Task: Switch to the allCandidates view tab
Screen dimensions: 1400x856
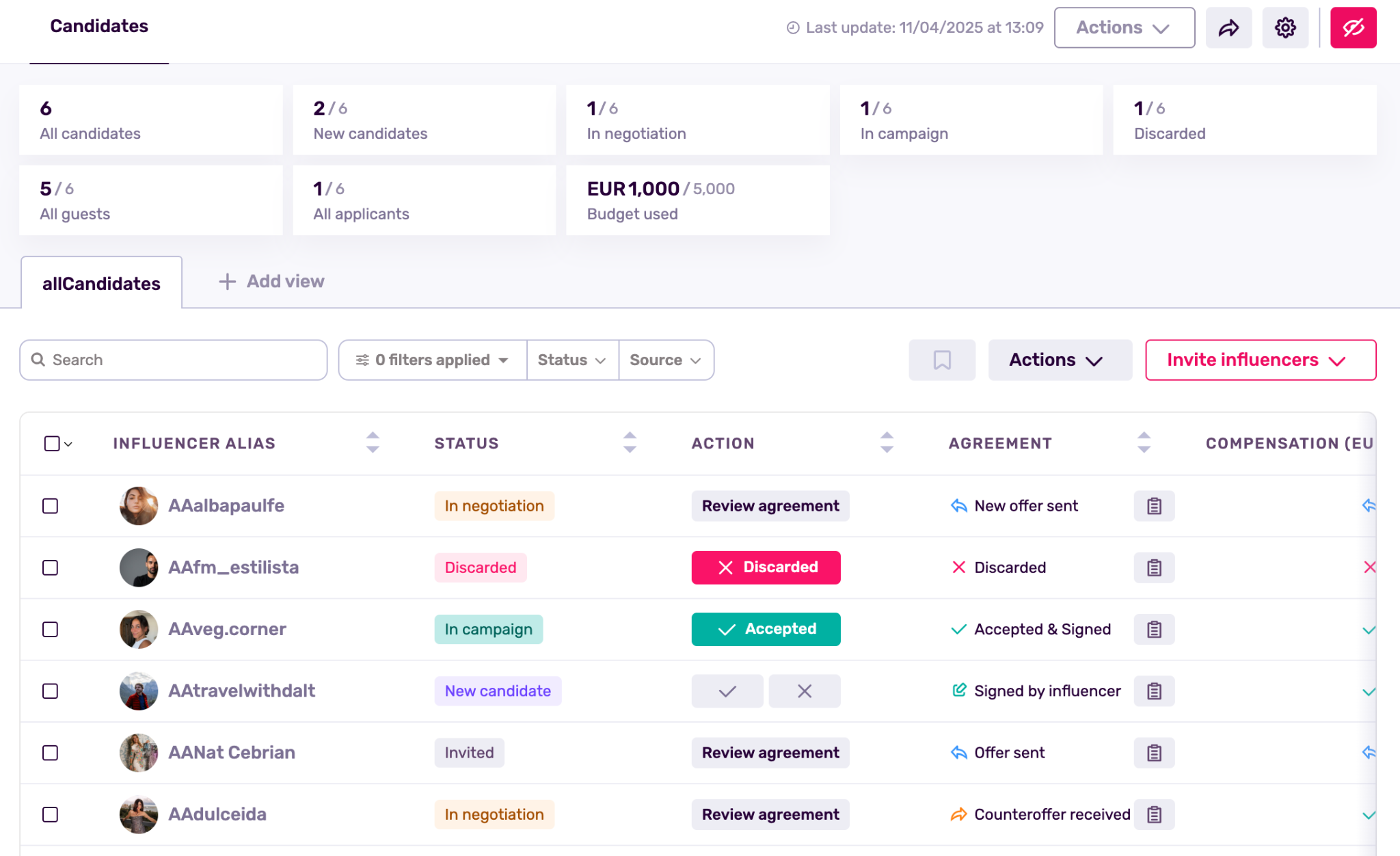Action: (101, 284)
